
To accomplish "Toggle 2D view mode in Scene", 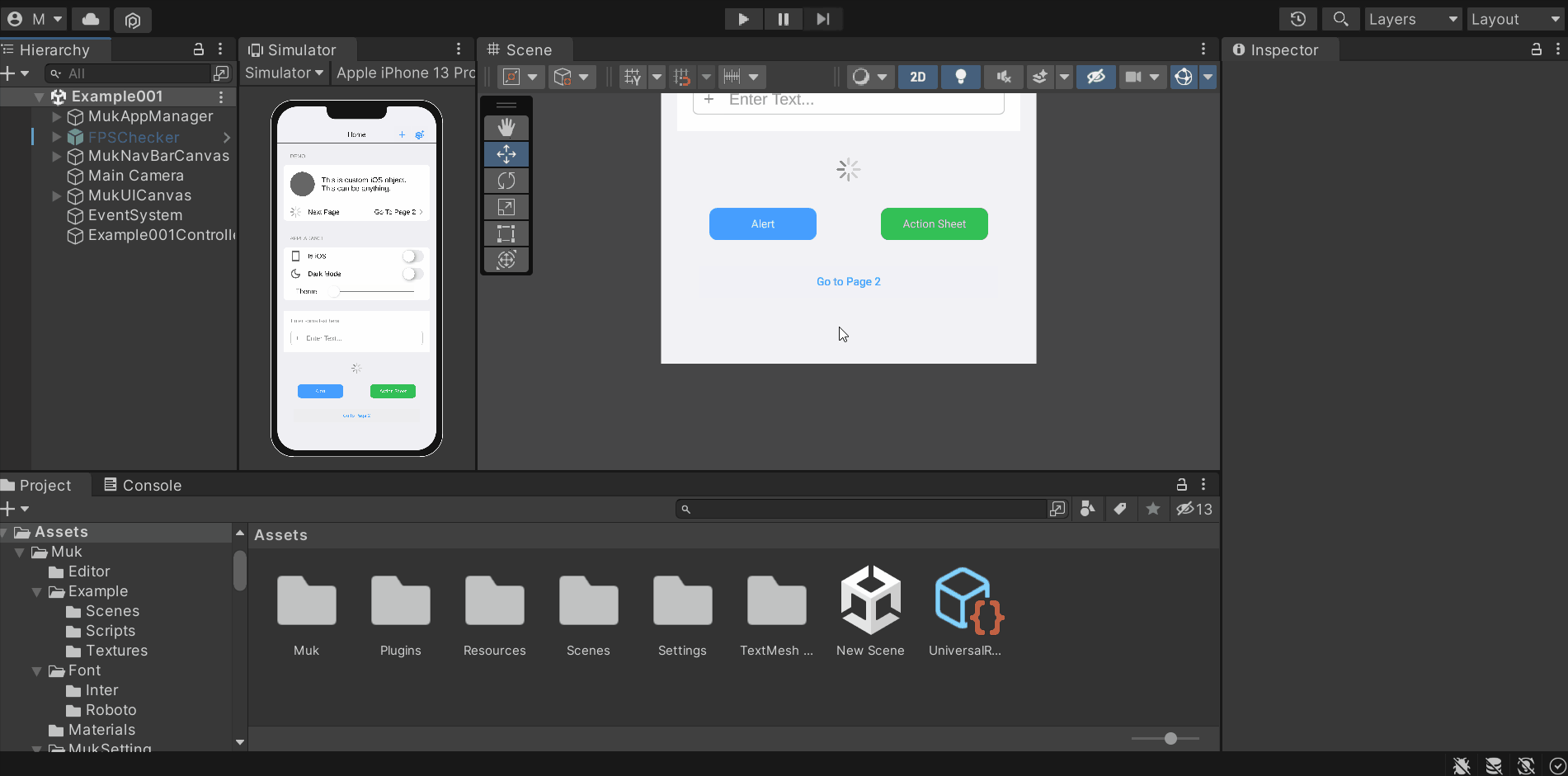I will [918, 77].
